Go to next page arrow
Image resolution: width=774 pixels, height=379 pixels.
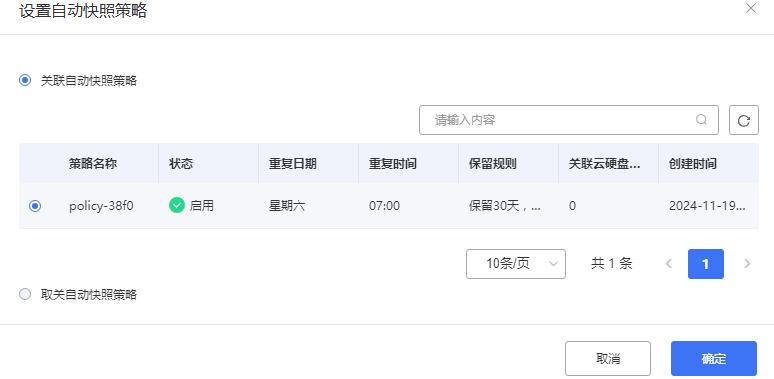[747, 264]
